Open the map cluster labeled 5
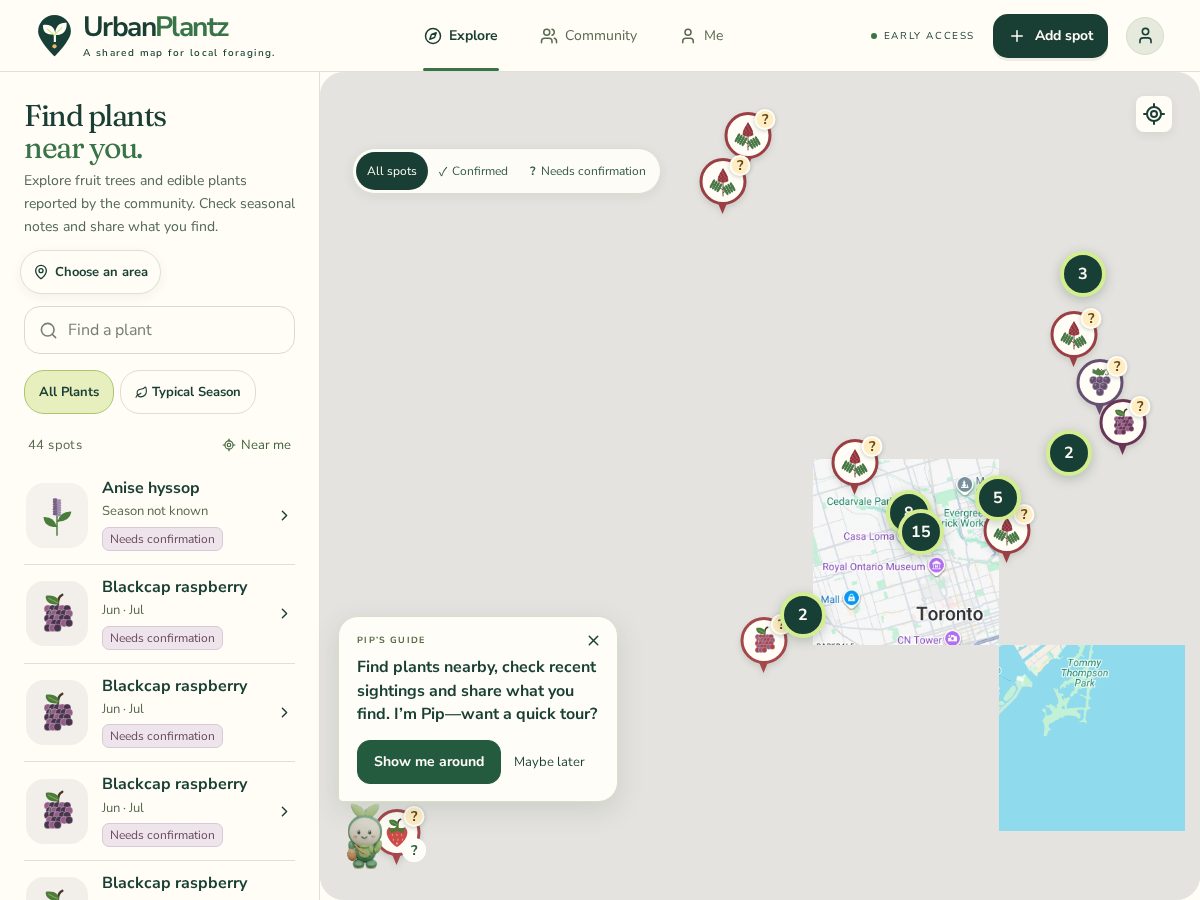This screenshot has width=1200, height=900. [x=998, y=498]
